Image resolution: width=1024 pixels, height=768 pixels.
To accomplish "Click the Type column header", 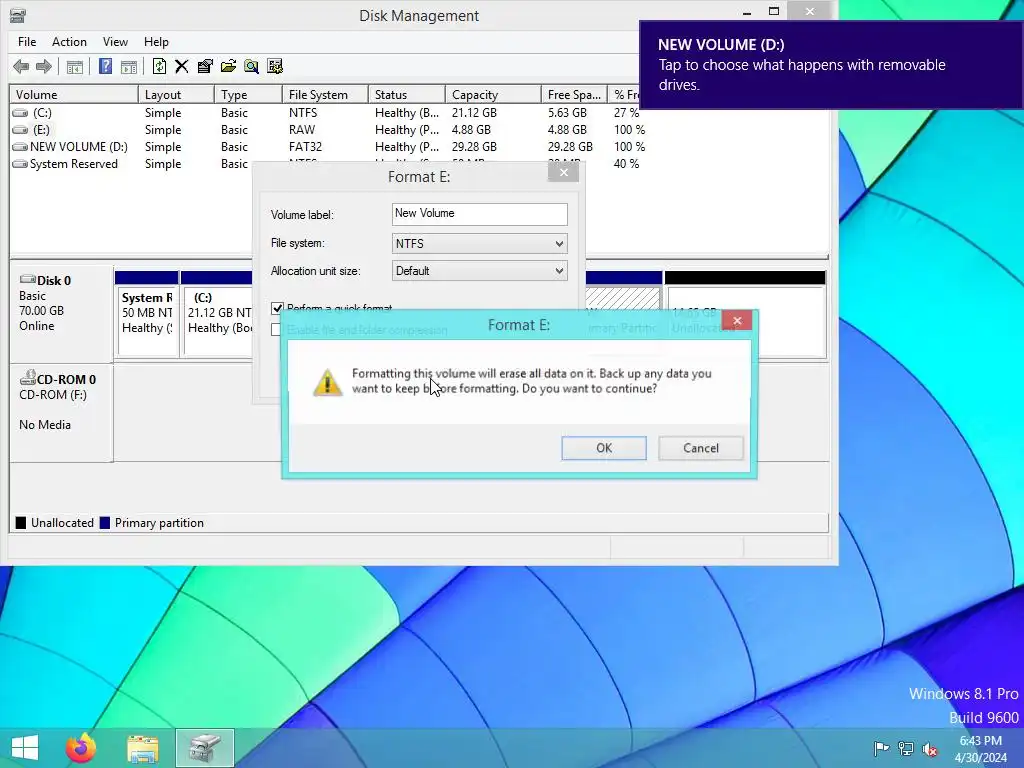I will click(248, 95).
